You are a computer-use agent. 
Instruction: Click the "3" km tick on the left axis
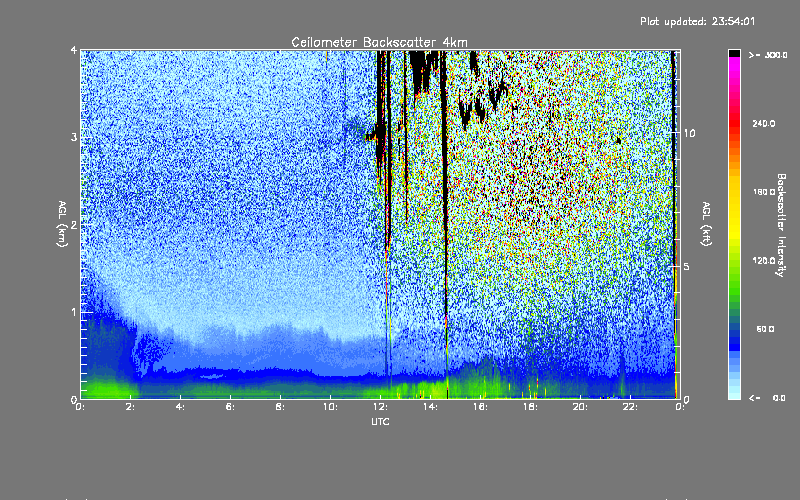point(74,137)
